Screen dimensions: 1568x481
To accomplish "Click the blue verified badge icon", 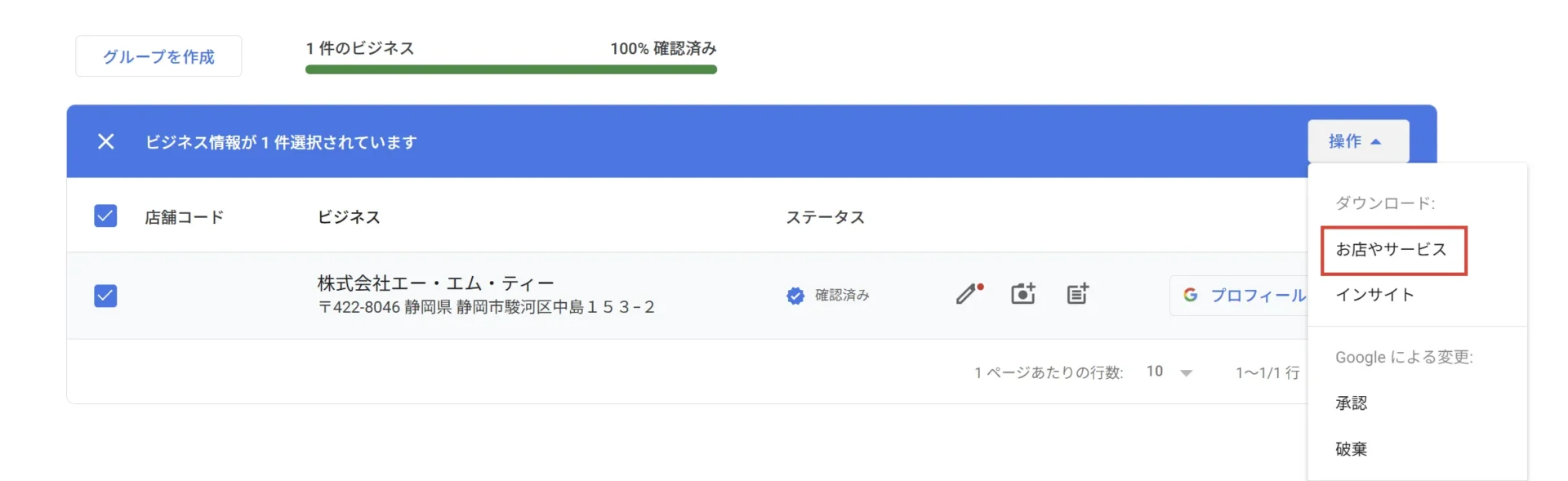I will (x=795, y=296).
